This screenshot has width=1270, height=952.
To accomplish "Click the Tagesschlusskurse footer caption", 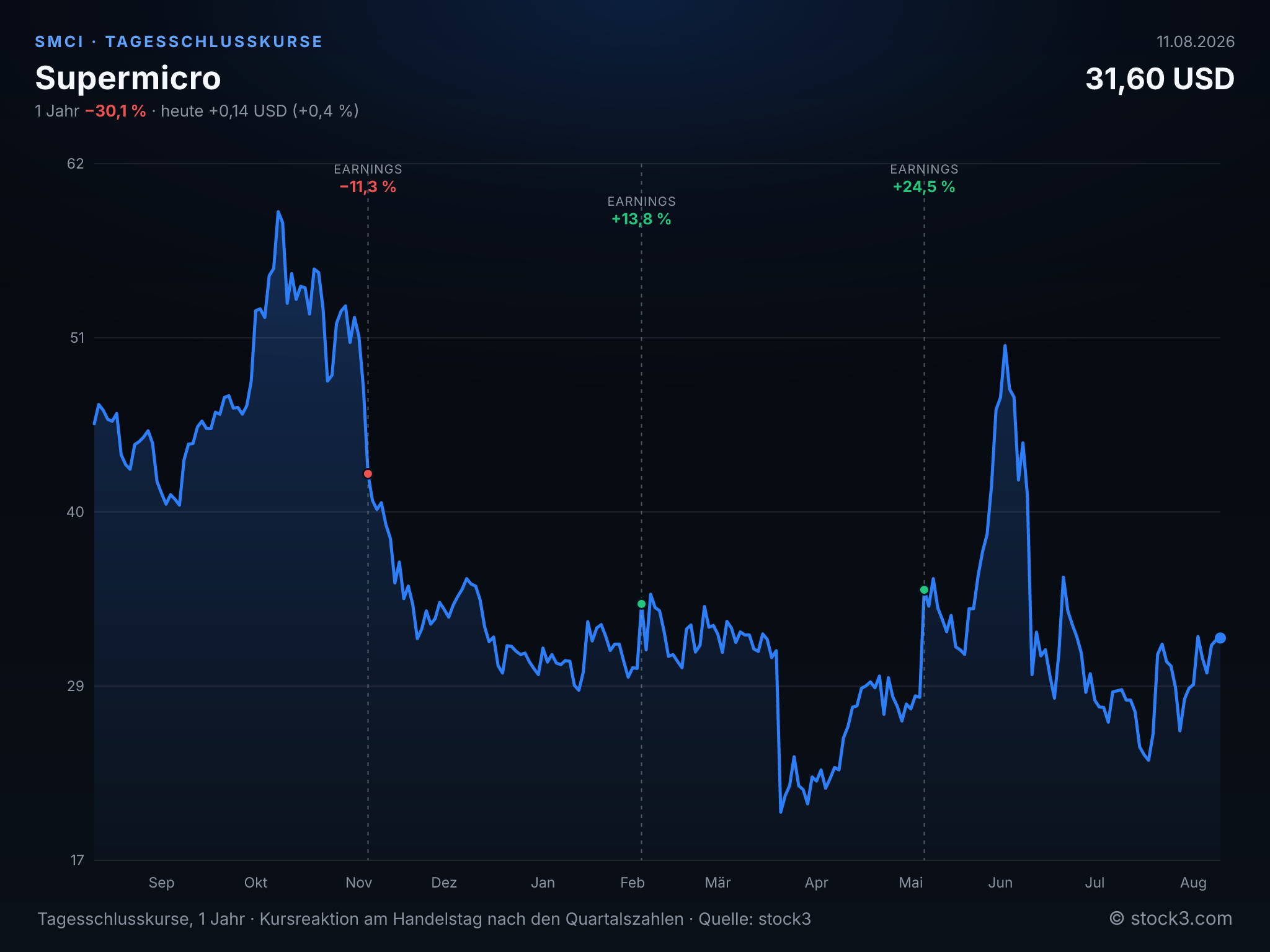I will click(424, 919).
